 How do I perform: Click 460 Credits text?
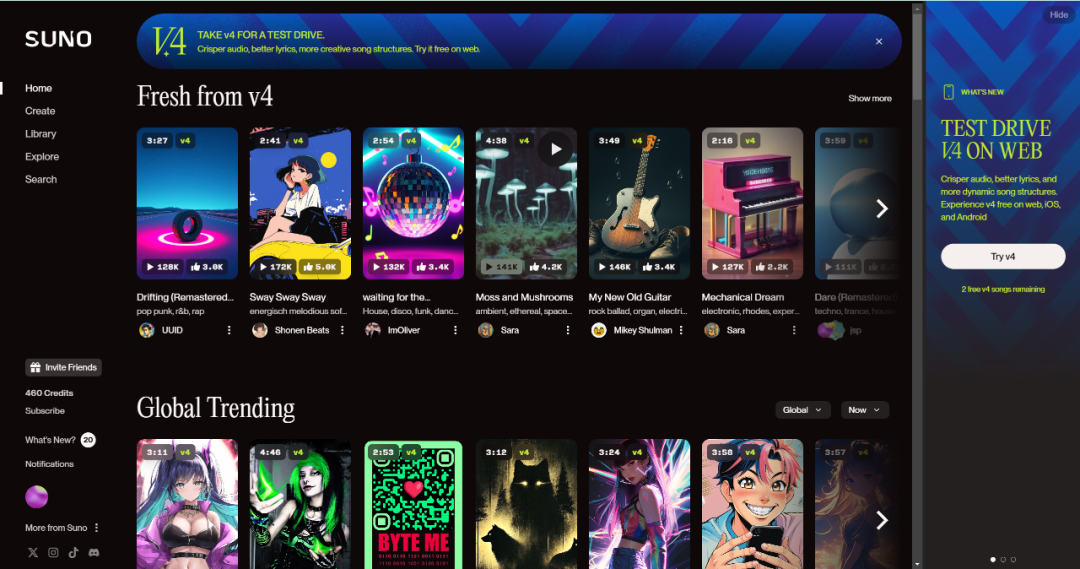point(49,393)
